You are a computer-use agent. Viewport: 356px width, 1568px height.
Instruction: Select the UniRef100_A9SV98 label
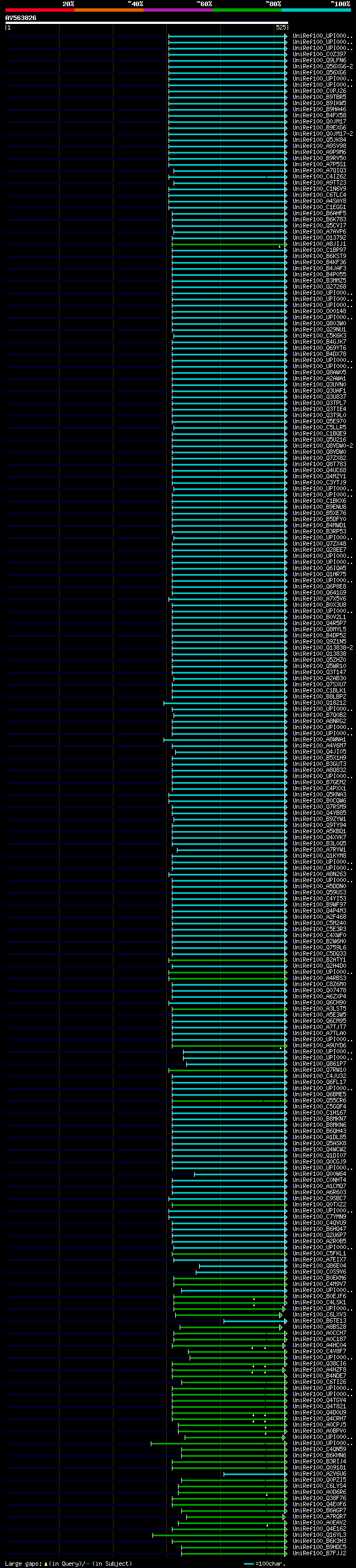[319, 146]
